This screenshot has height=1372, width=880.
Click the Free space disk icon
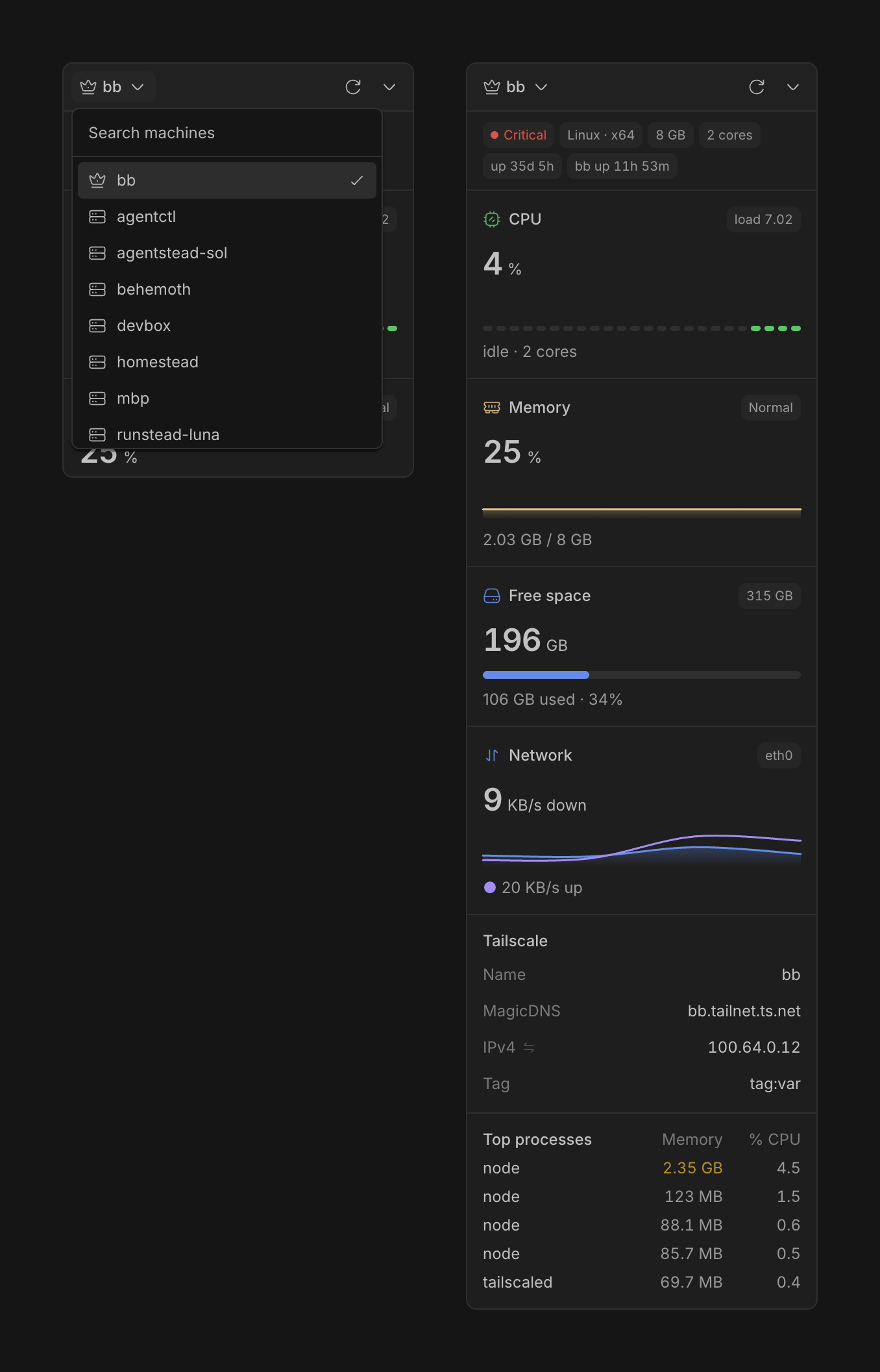[492, 596]
